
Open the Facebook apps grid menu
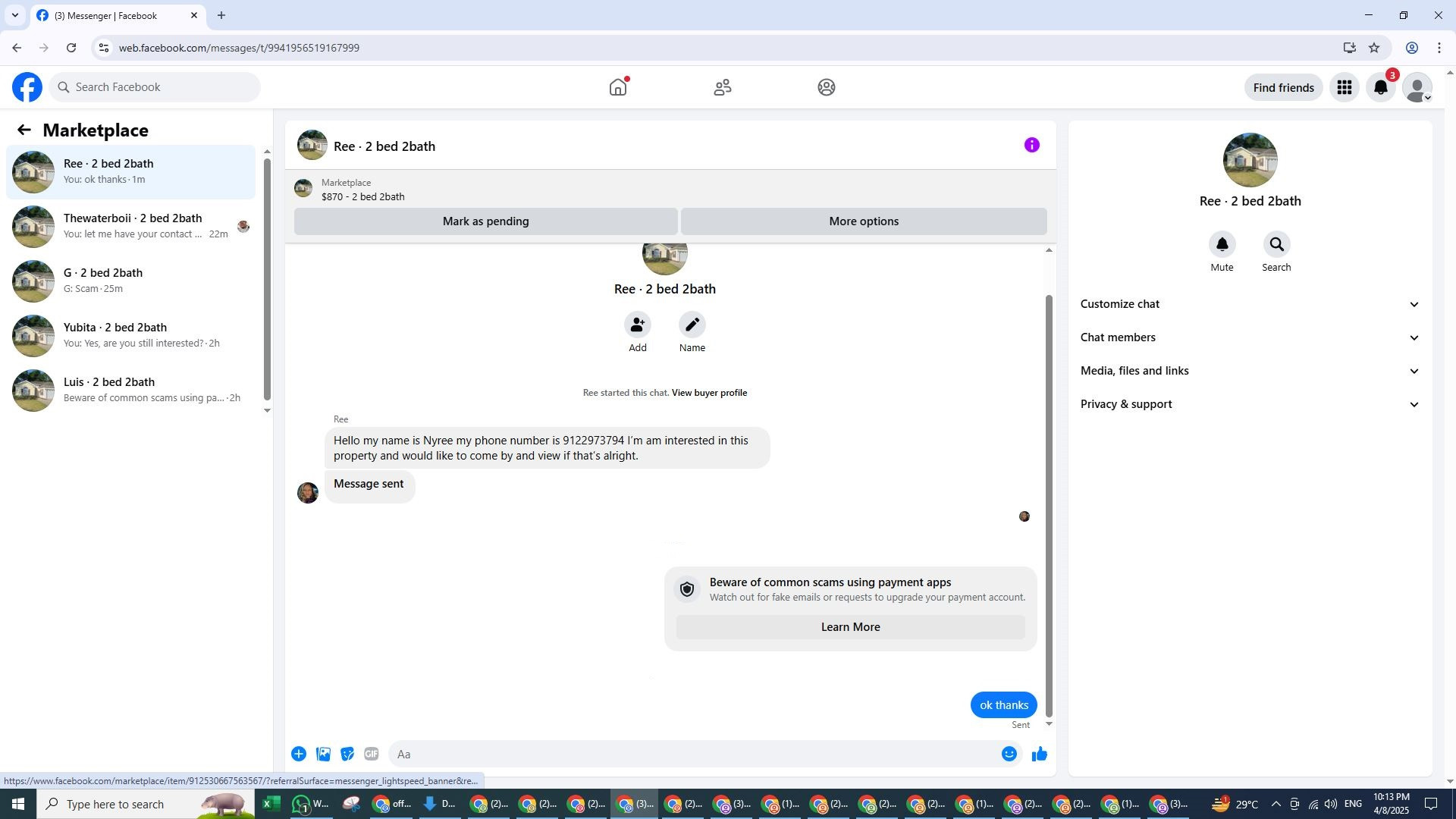coord(1344,88)
